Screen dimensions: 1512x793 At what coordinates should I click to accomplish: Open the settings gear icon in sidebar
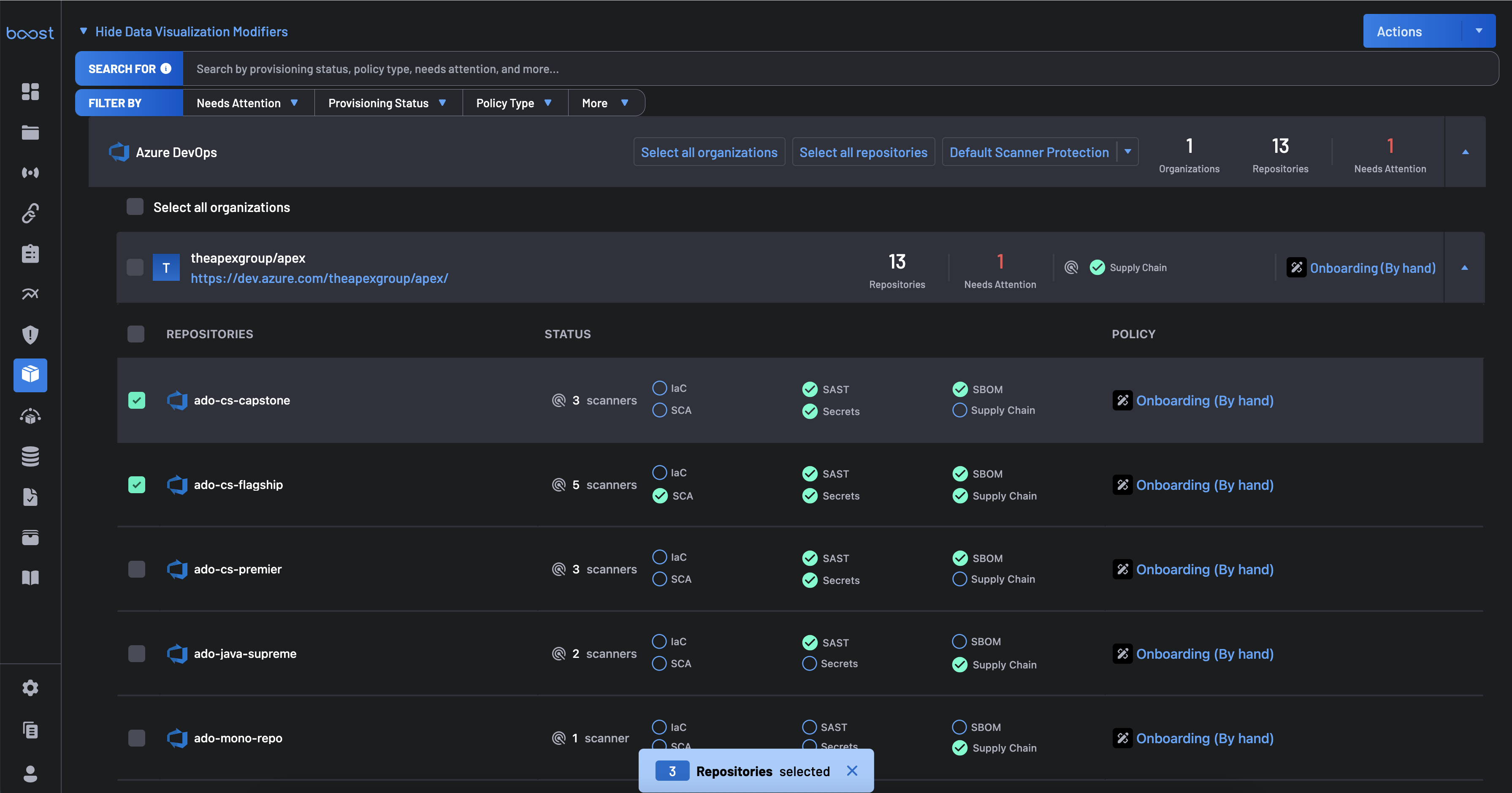(x=30, y=688)
